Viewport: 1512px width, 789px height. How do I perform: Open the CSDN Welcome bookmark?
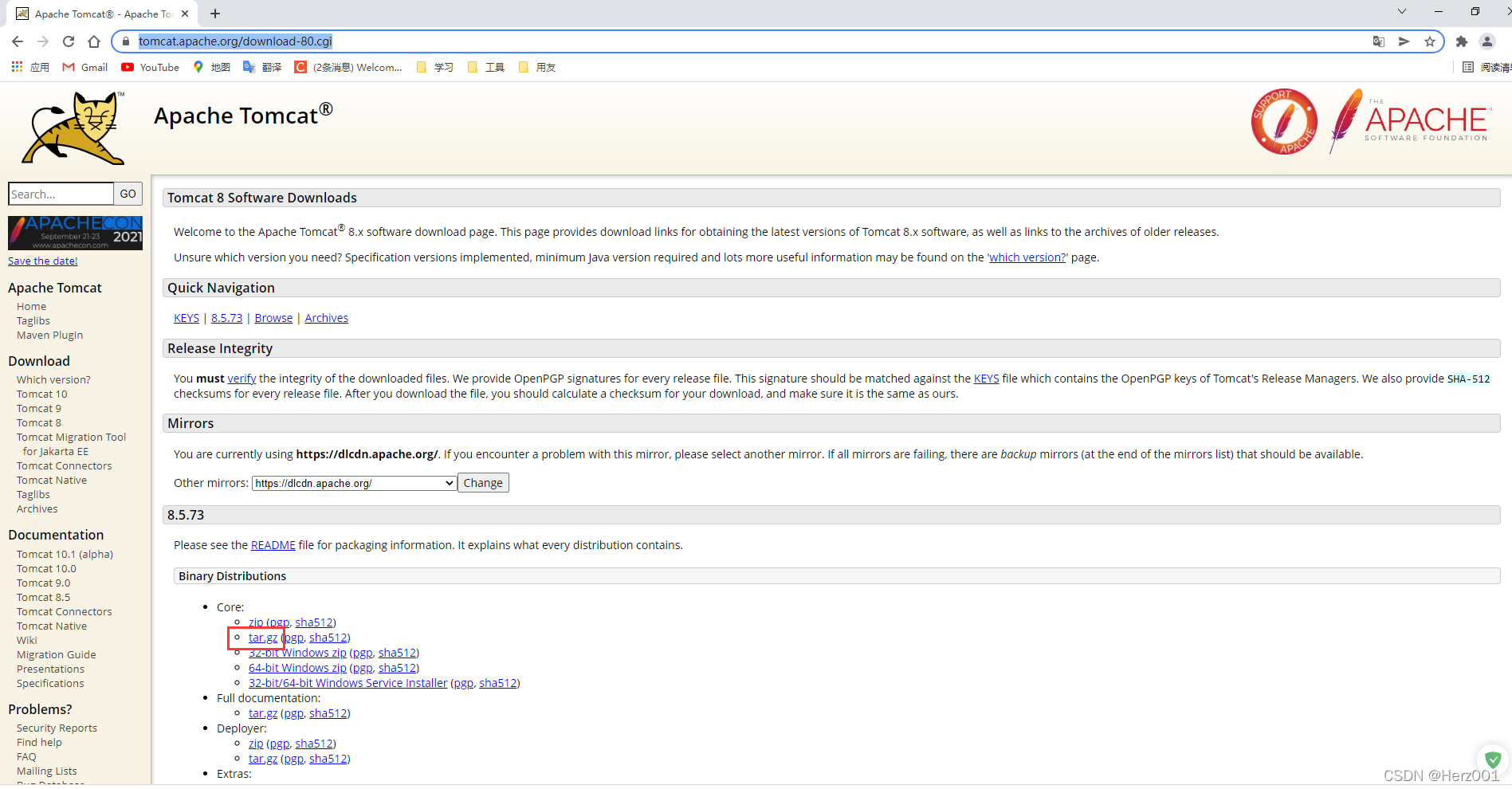pyautogui.click(x=348, y=67)
